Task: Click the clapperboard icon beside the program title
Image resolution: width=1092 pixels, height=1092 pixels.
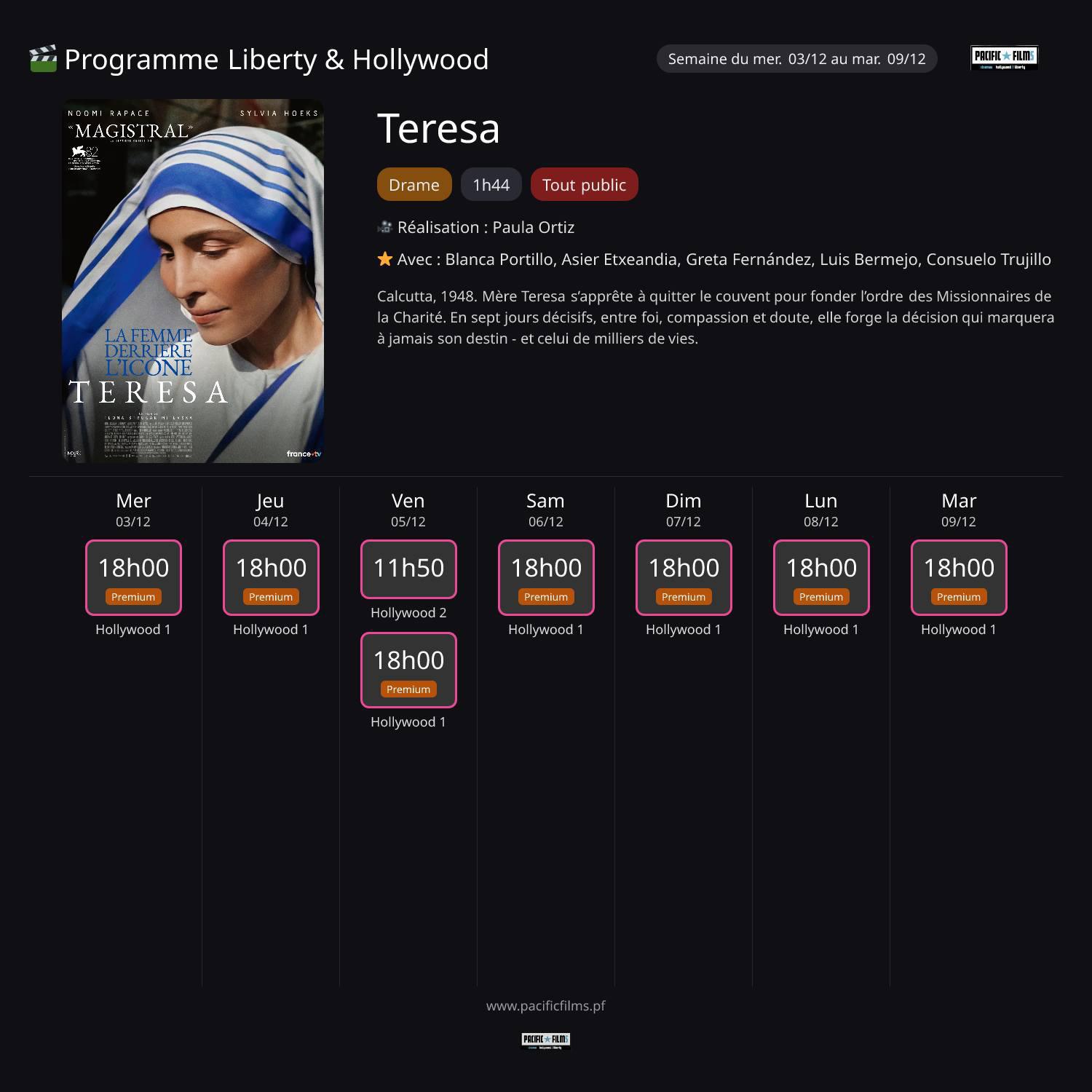Action: (43, 59)
